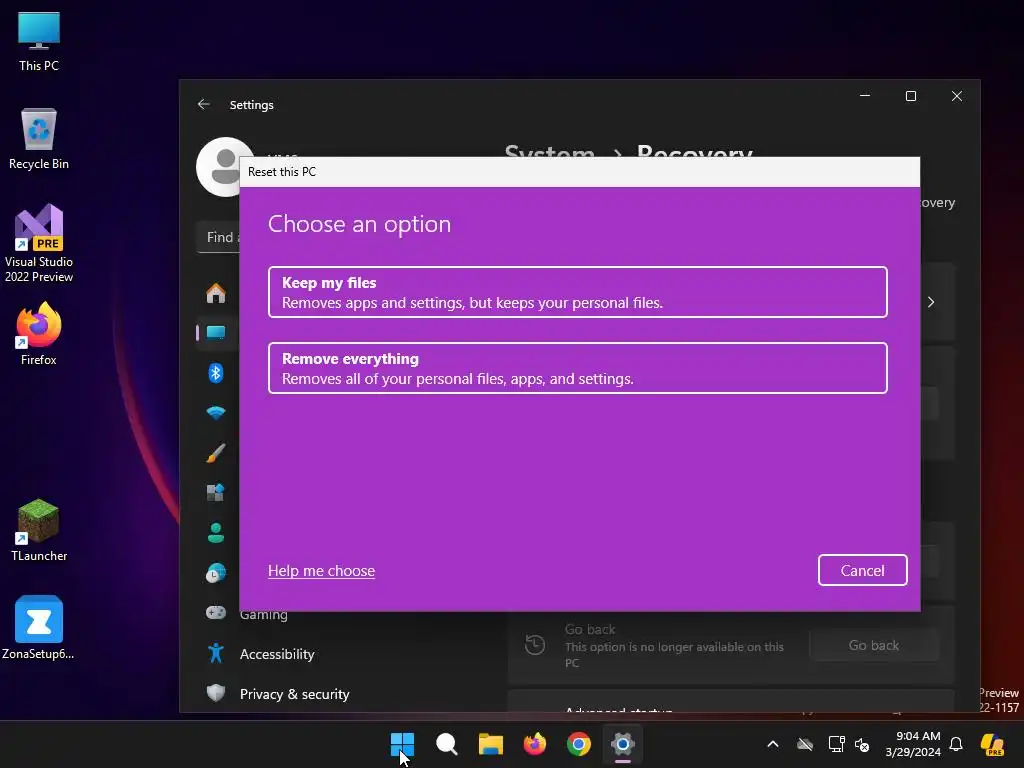Open notifications bell icon

coord(956,744)
